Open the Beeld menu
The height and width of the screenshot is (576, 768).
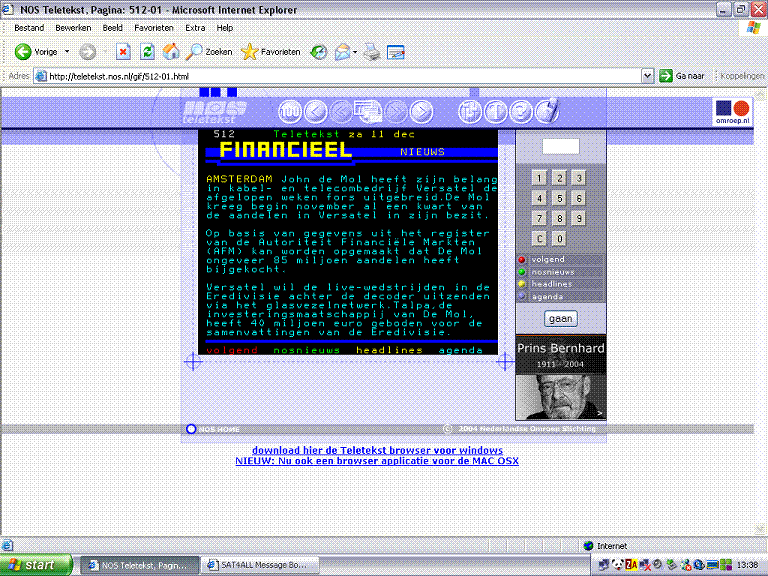[x=113, y=28]
